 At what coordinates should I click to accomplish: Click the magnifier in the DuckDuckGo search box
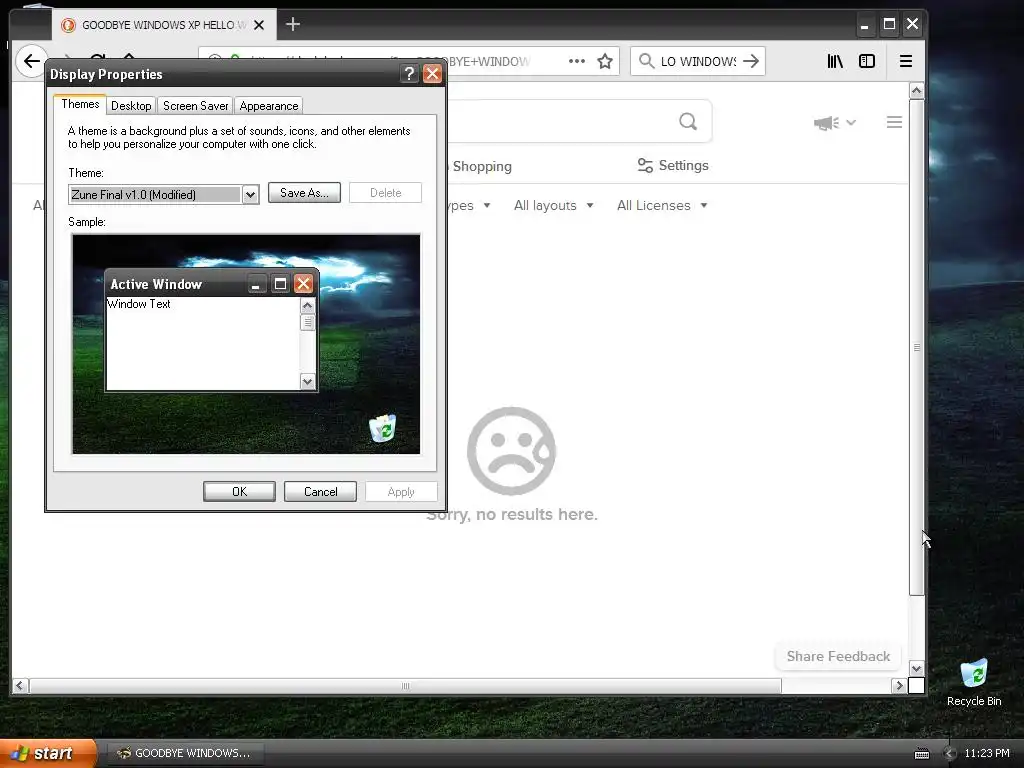point(688,121)
